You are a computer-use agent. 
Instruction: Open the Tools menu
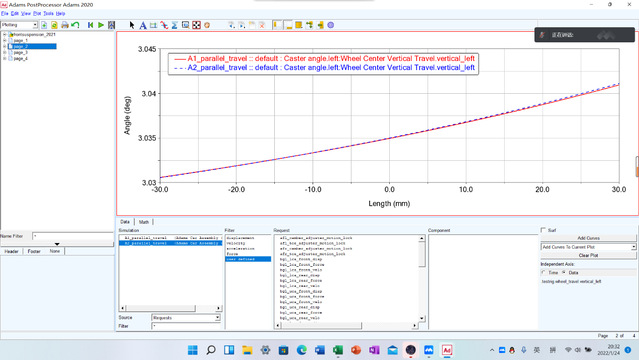pyautogui.click(x=48, y=13)
